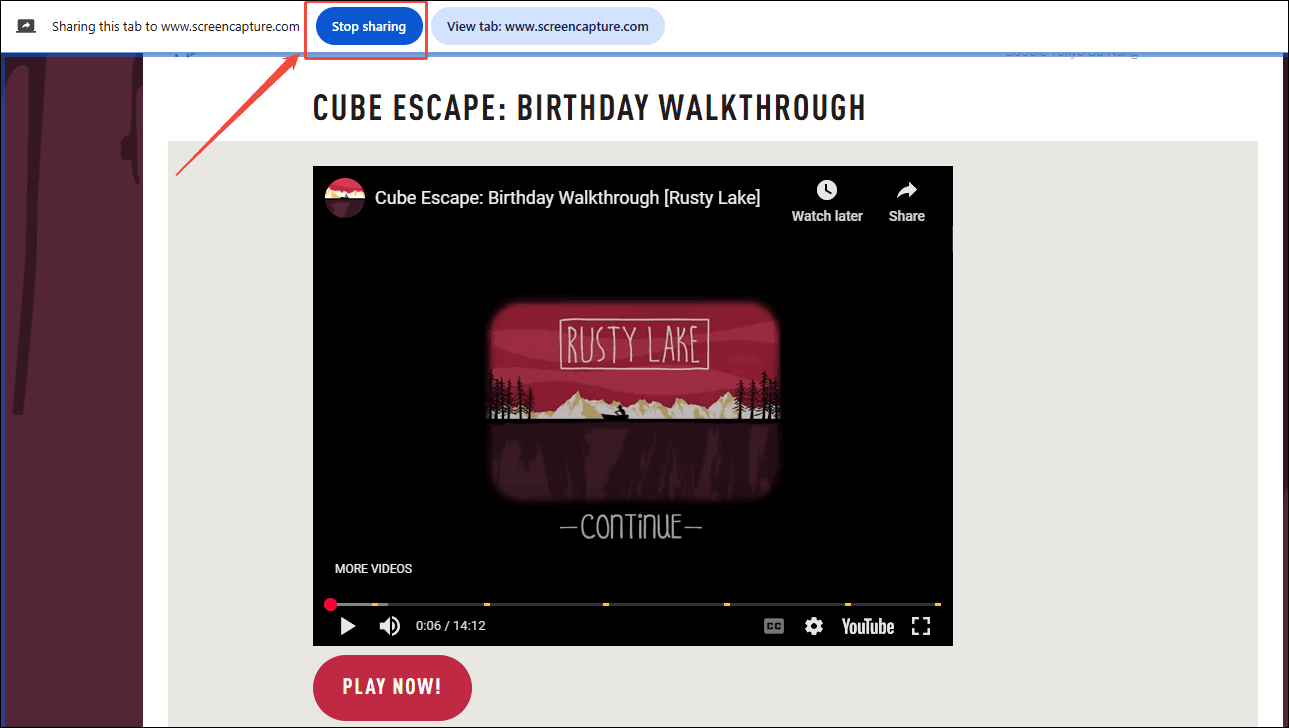Viewport: 1289px width, 728px height.
Task: Click MORE VIDEOS in the player
Action: click(373, 569)
